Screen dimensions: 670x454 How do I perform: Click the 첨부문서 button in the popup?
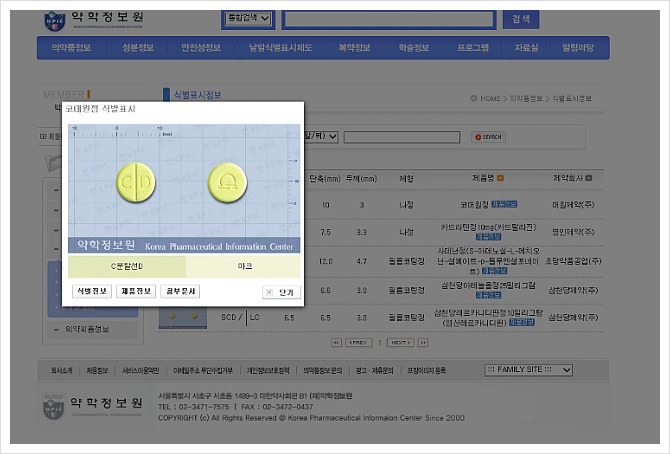[180, 291]
